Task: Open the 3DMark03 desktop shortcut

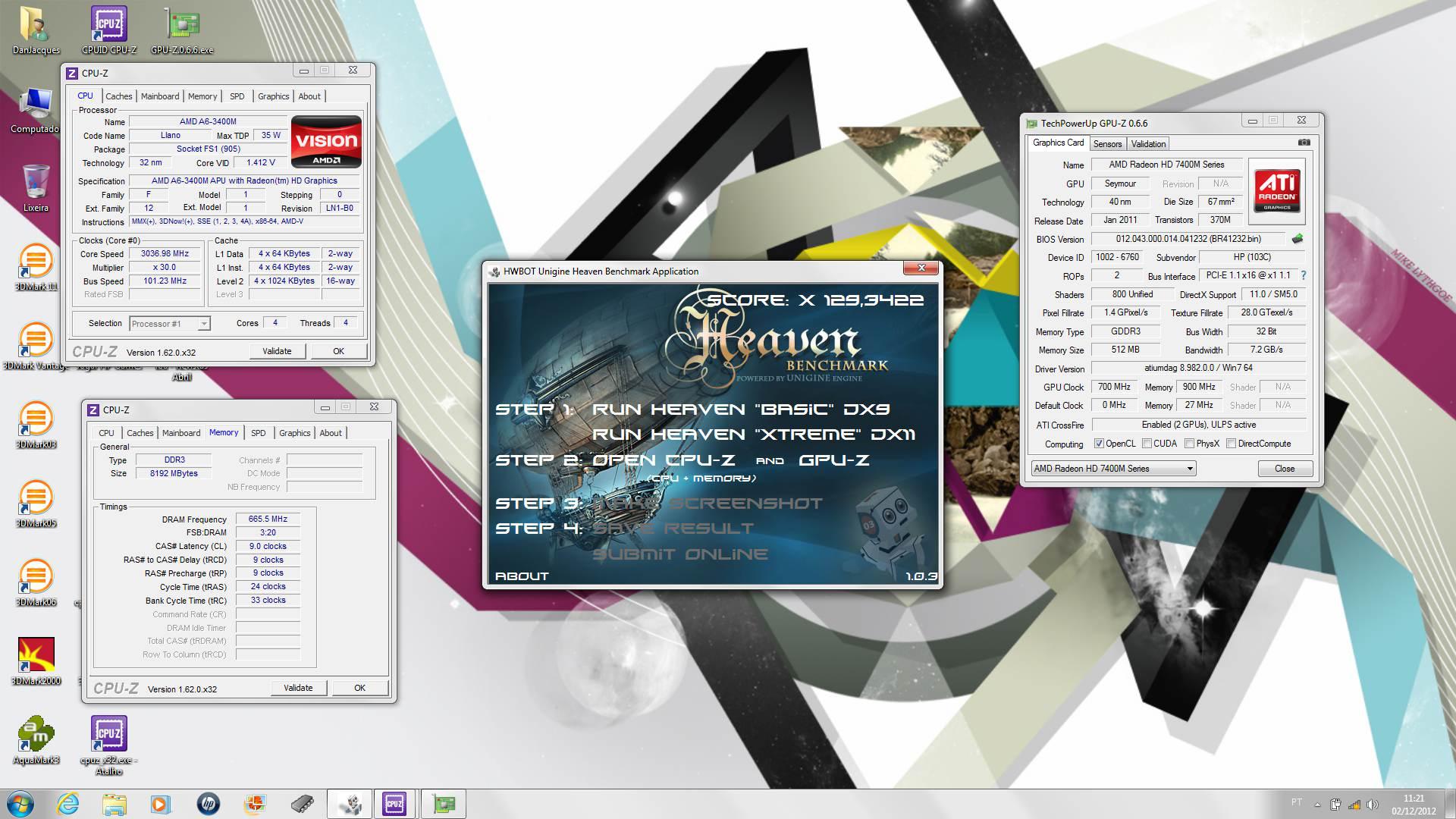Action: 36,425
